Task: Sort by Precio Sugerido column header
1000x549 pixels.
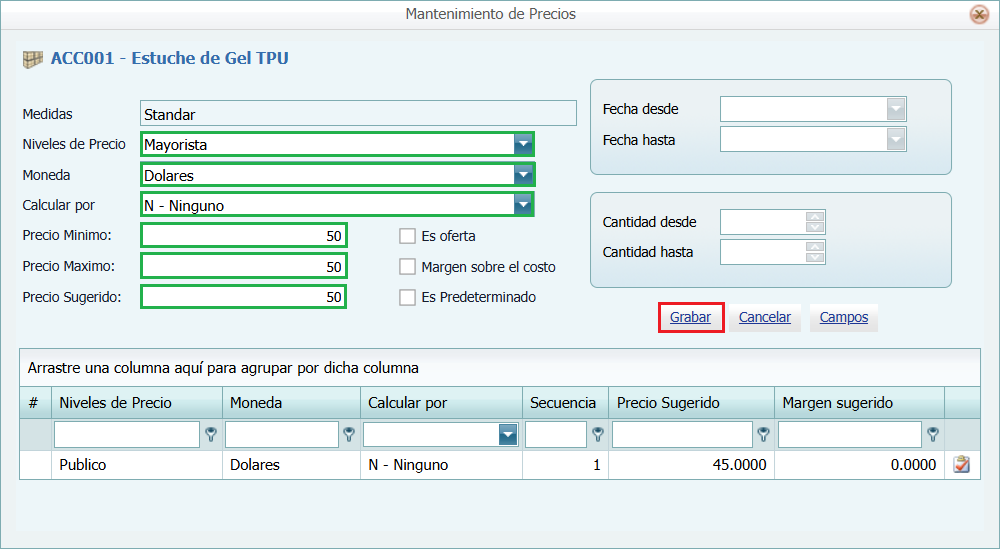Action: pyautogui.click(x=668, y=403)
